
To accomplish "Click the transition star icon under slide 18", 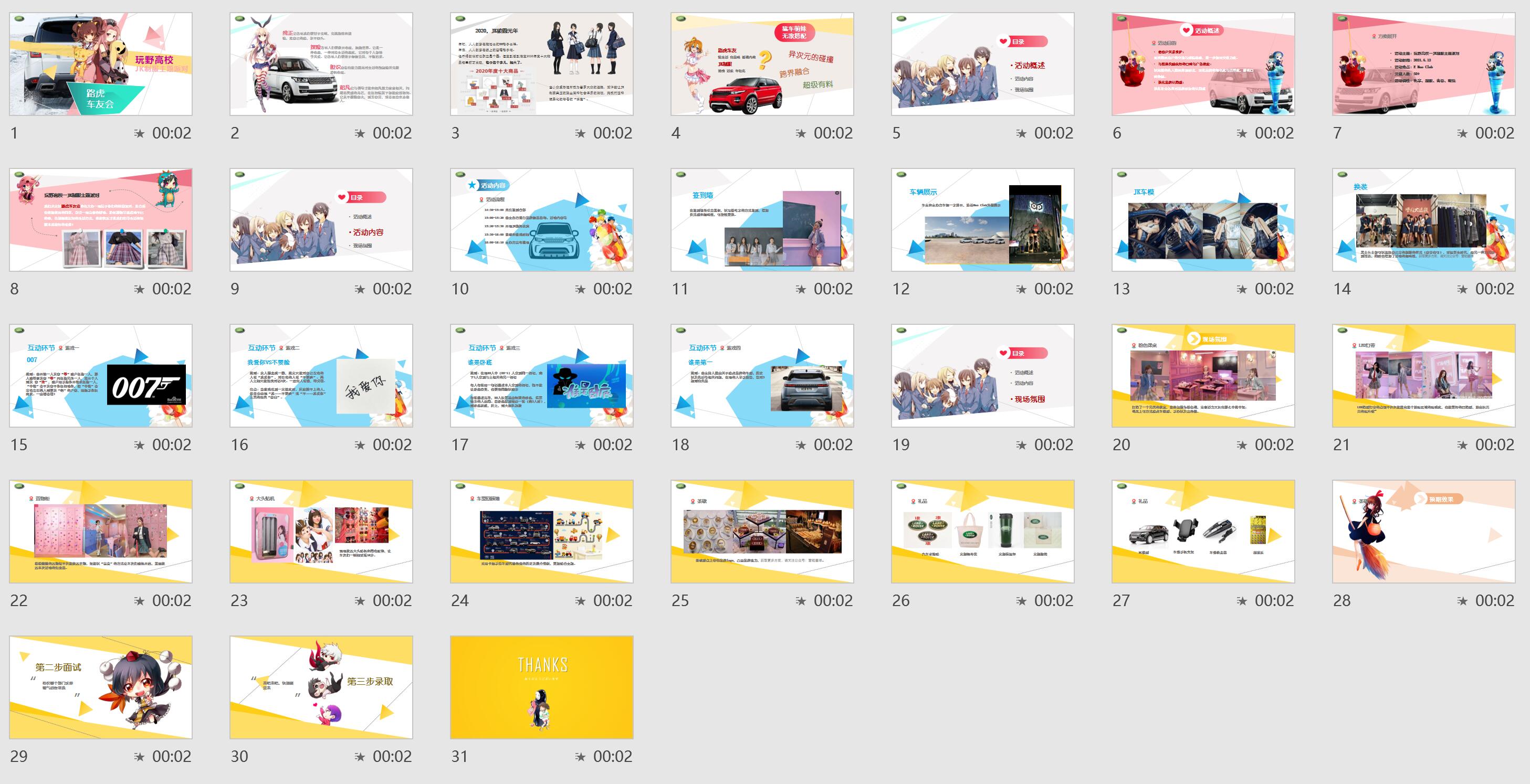I will point(801,445).
